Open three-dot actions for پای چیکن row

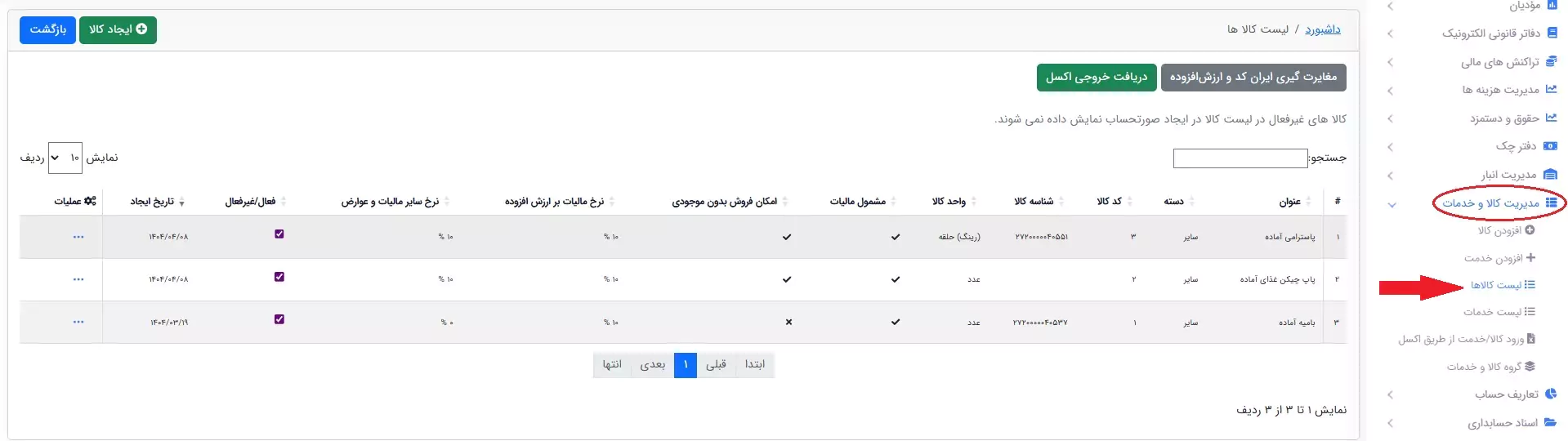[x=78, y=279]
